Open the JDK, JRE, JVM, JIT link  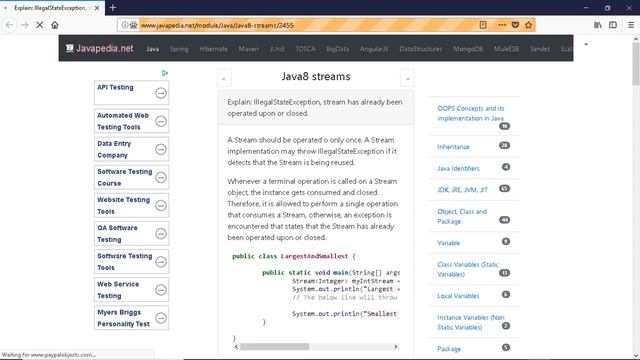tap(462, 190)
